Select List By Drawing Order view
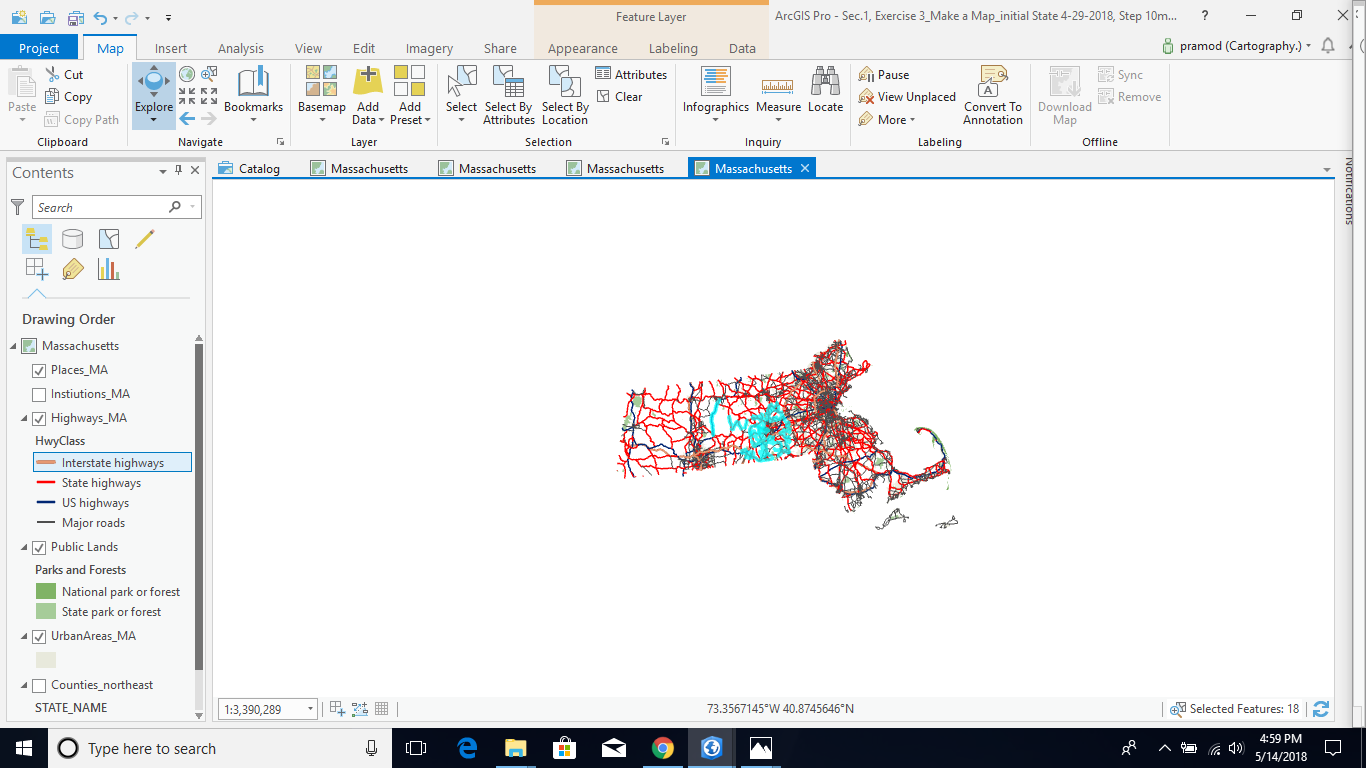1366x768 pixels. [x=37, y=239]
